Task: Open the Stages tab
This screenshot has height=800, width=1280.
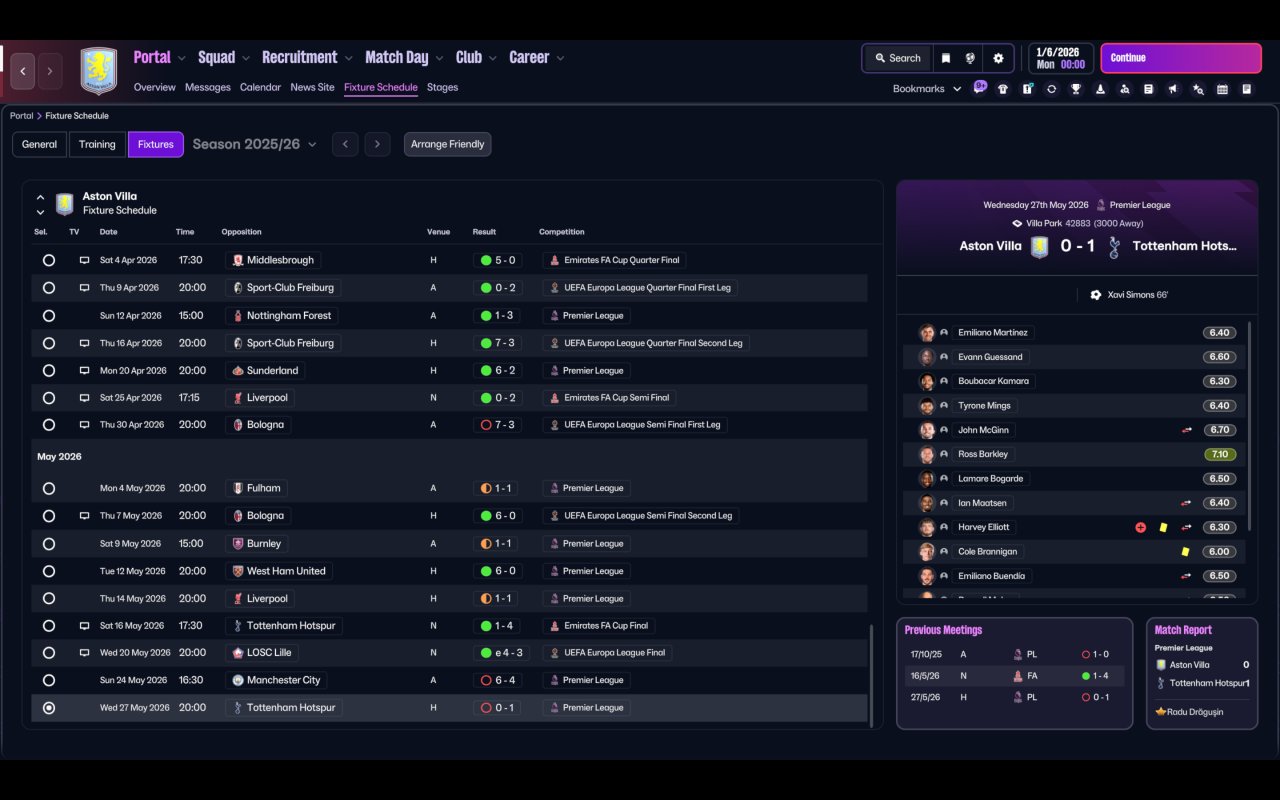Action: pos(442,87)
